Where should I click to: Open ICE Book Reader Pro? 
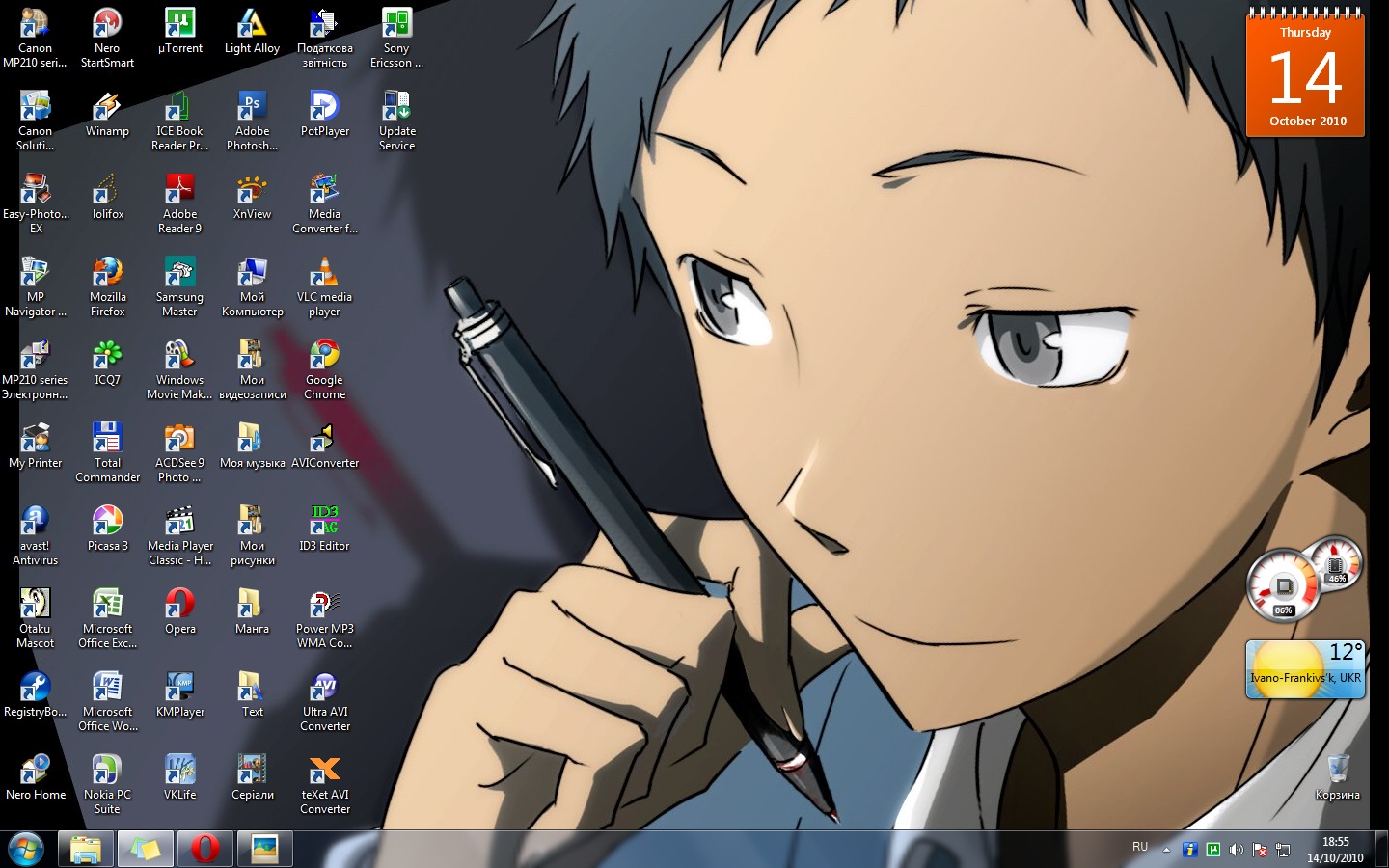pyautogui.click(x=180, y=122)
